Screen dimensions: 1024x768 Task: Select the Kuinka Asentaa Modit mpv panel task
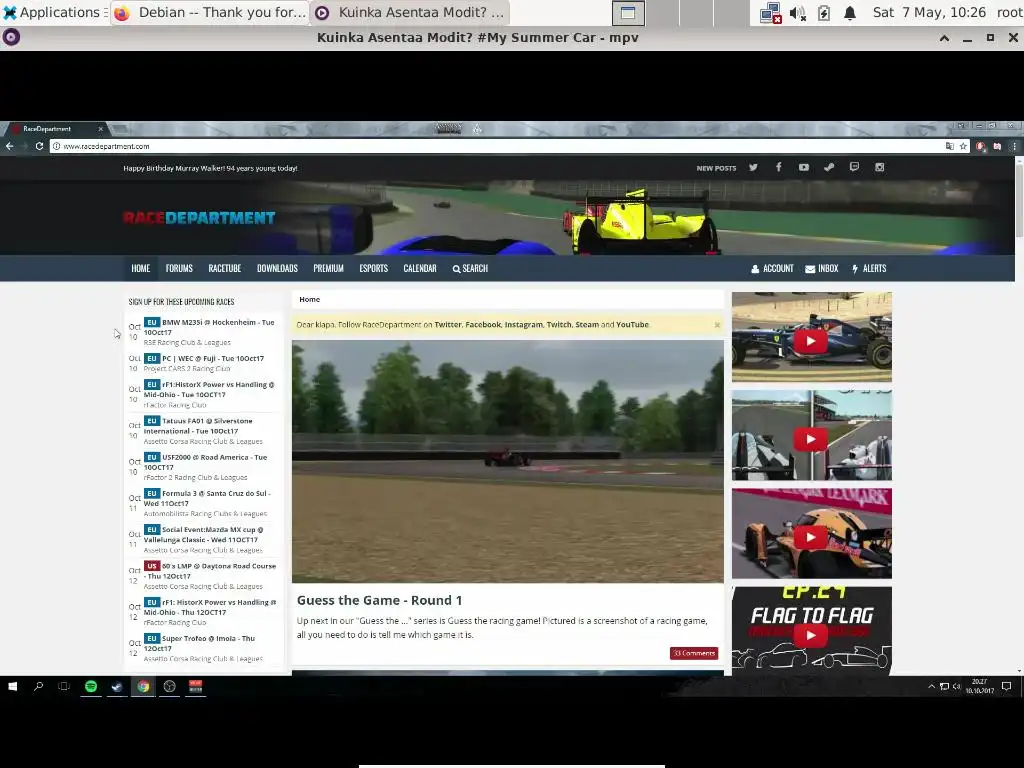pos(410,12)
